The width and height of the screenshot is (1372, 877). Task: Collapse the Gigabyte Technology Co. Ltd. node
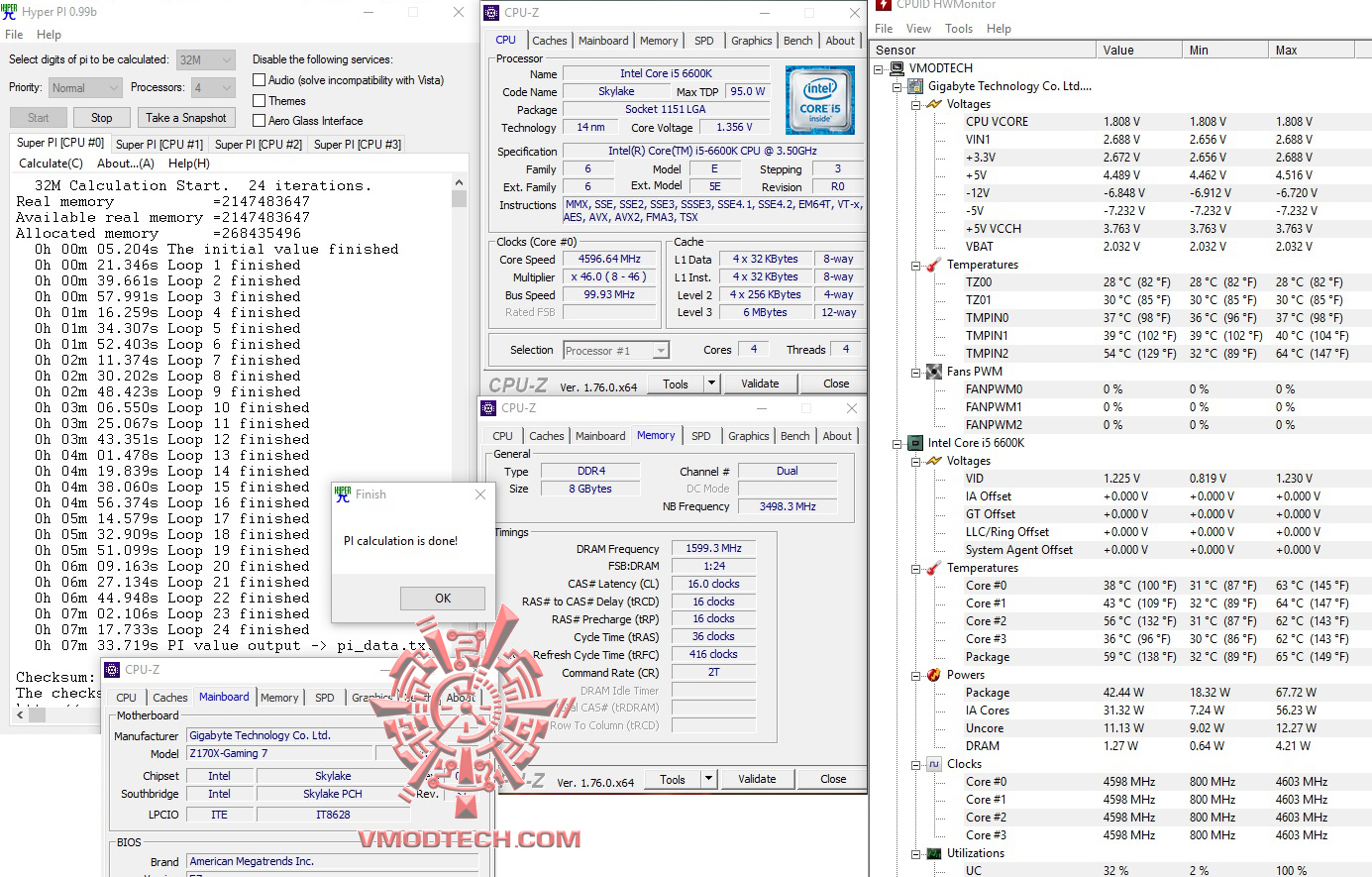(897, 86)
